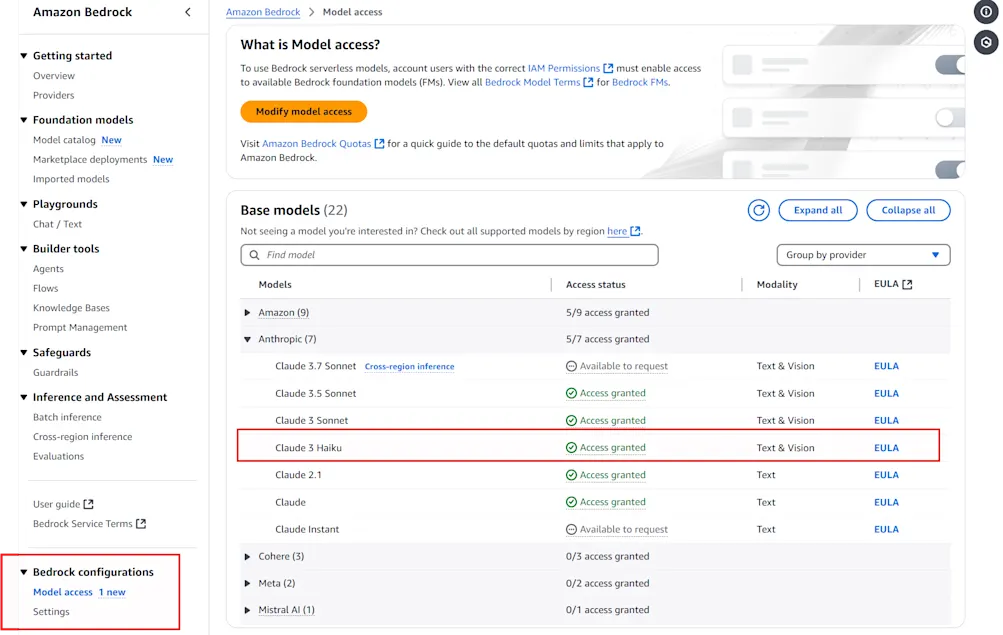1003x635 pixels.
Task: Open the EULA link for Claude 3 Haiku
Action: tap(886, 447)
